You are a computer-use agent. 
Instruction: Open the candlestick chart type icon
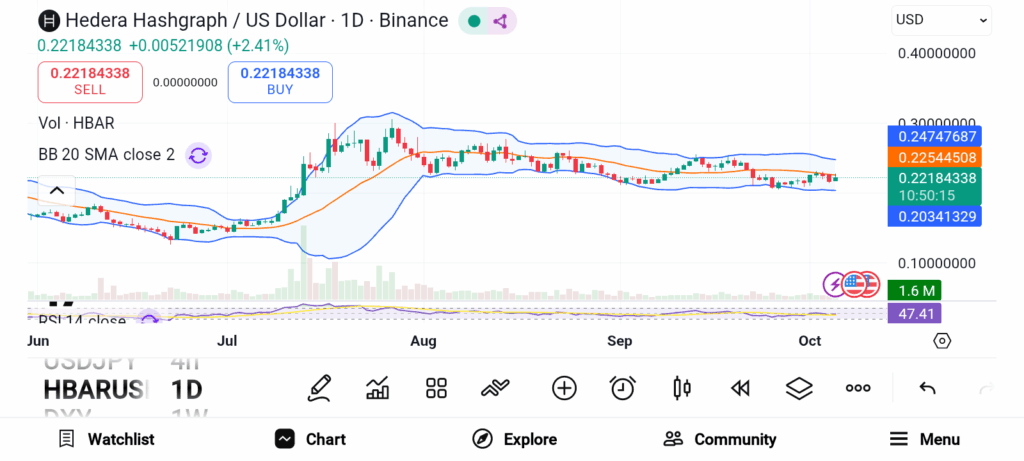682,388
